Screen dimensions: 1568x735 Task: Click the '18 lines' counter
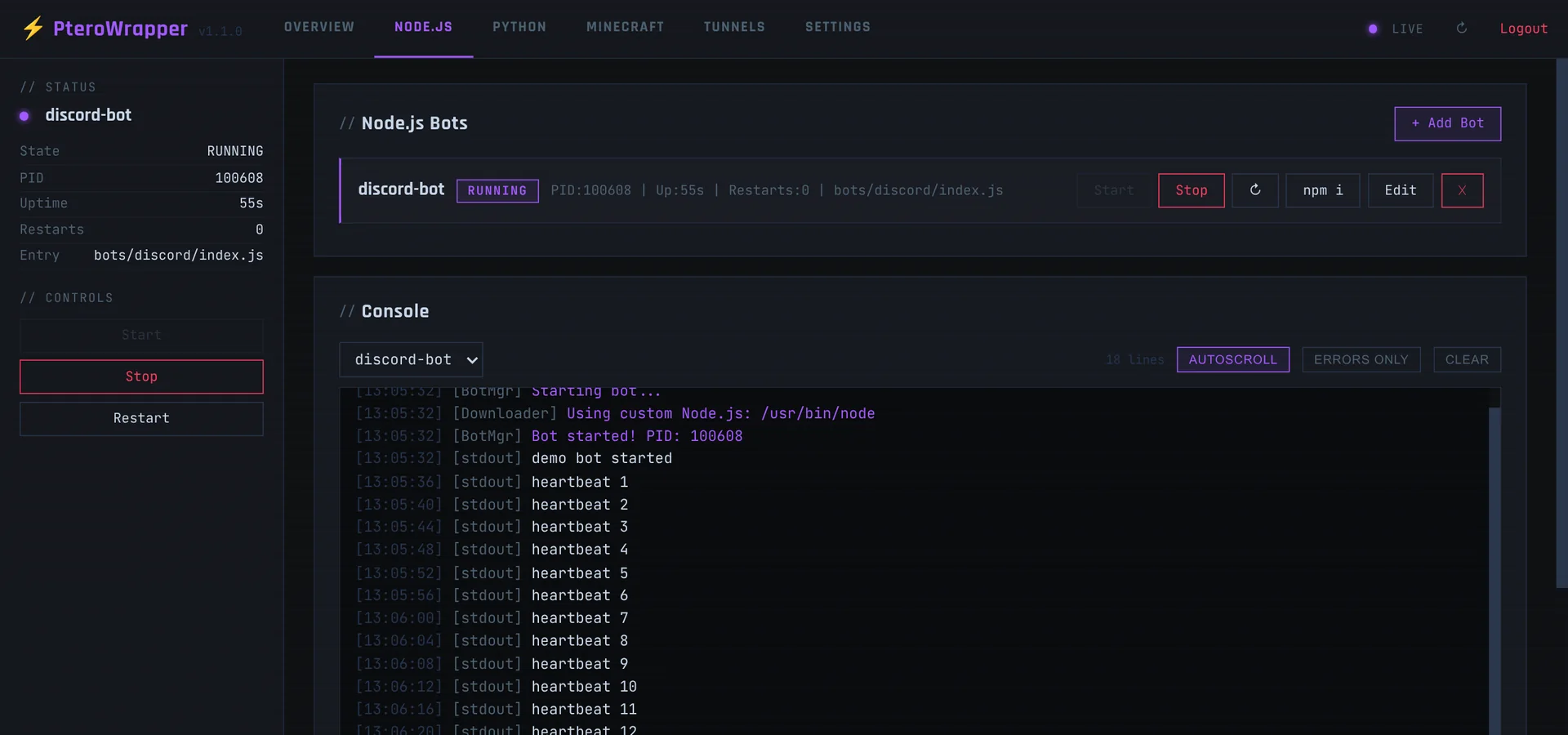tap(1134, 359)
